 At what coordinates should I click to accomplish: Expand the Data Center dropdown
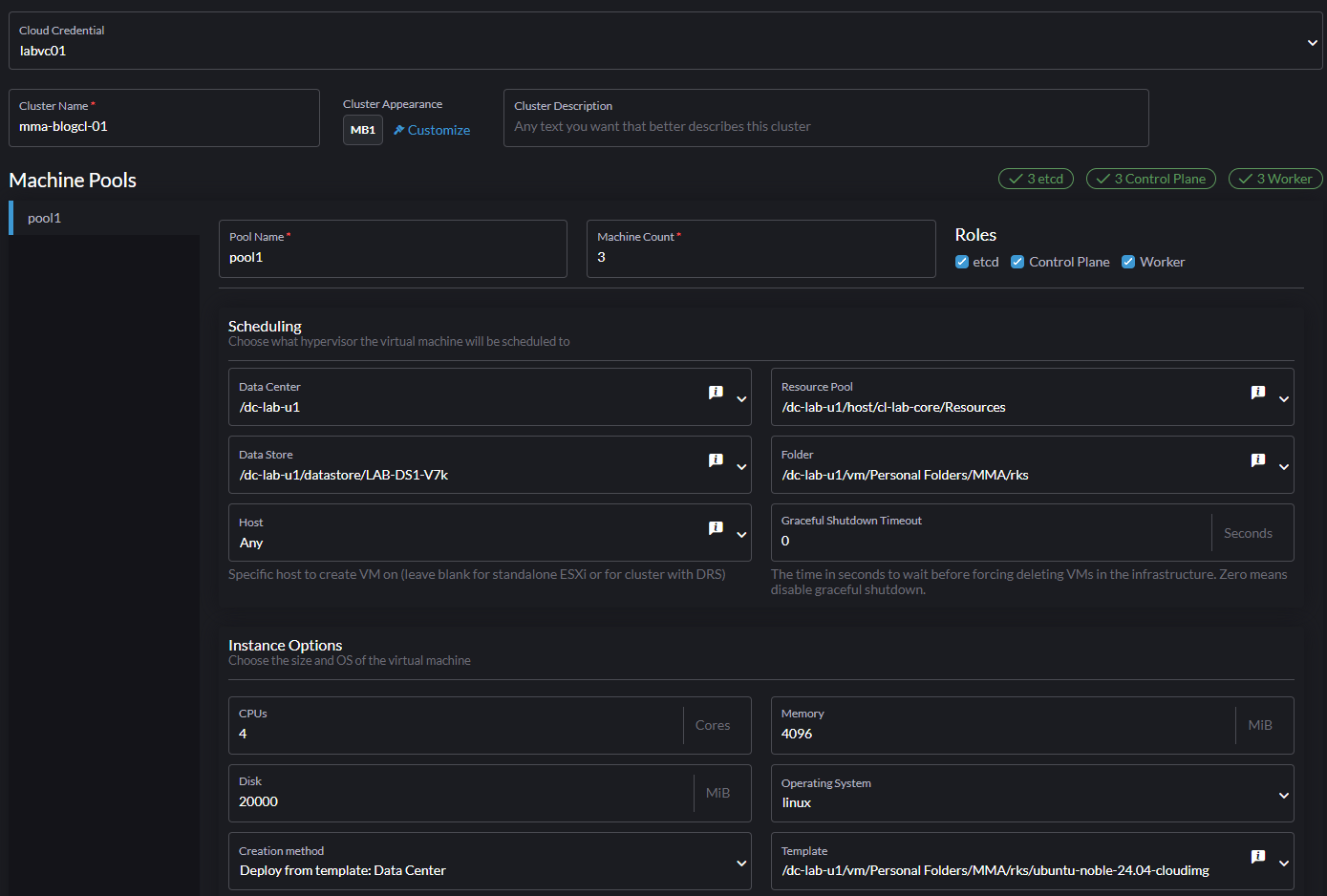click(x=741, y=399)
